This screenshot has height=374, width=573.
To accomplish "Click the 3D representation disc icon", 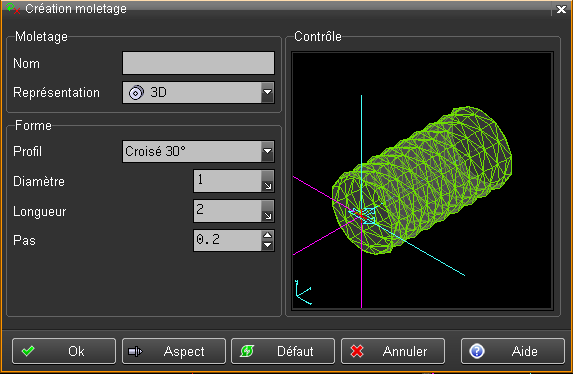I will click(136, 93).
